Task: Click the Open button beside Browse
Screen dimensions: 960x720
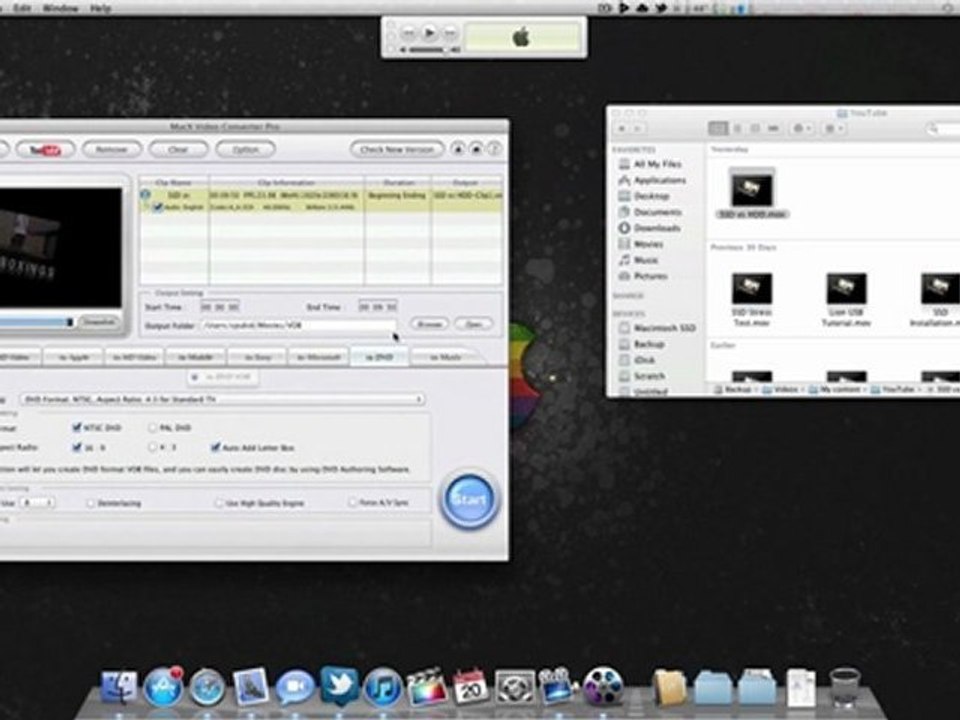Action: (x=473, y=324)
